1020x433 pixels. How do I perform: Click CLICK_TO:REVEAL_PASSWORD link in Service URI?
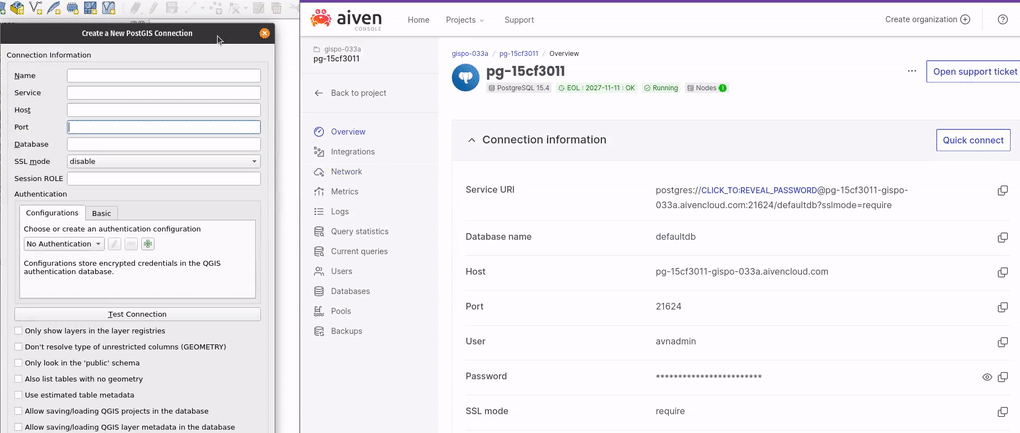pyautogui.click(x=758, y=190)
